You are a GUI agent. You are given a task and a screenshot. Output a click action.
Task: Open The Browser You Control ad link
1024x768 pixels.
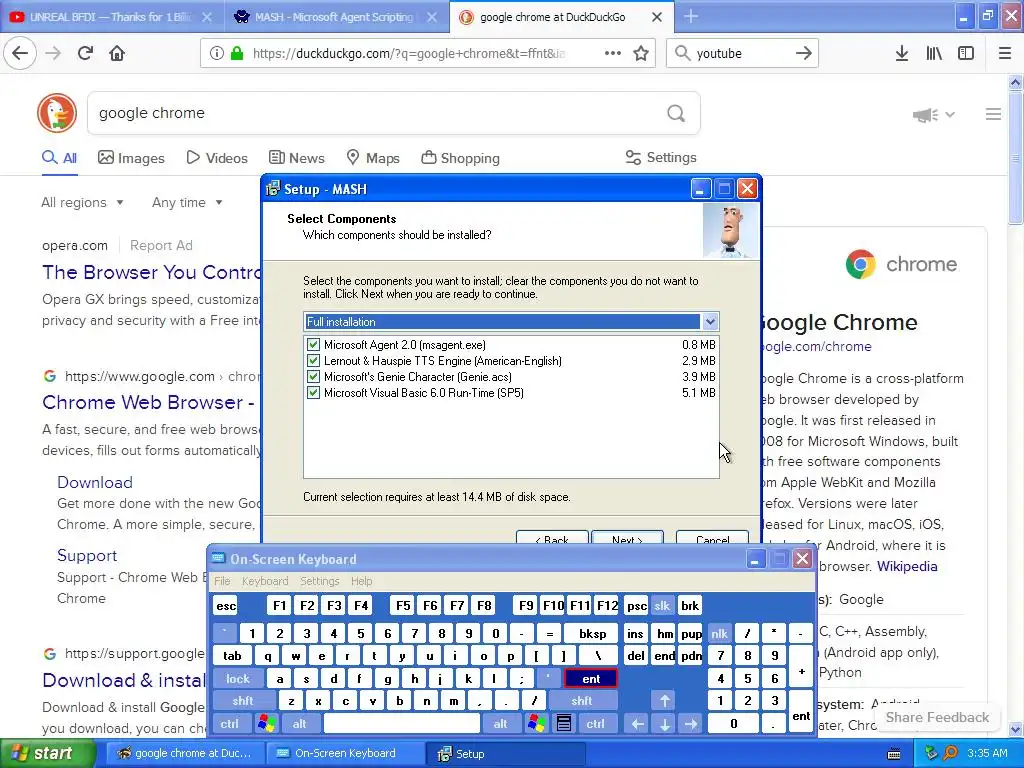pyautogui.click(x=152, y=272)
